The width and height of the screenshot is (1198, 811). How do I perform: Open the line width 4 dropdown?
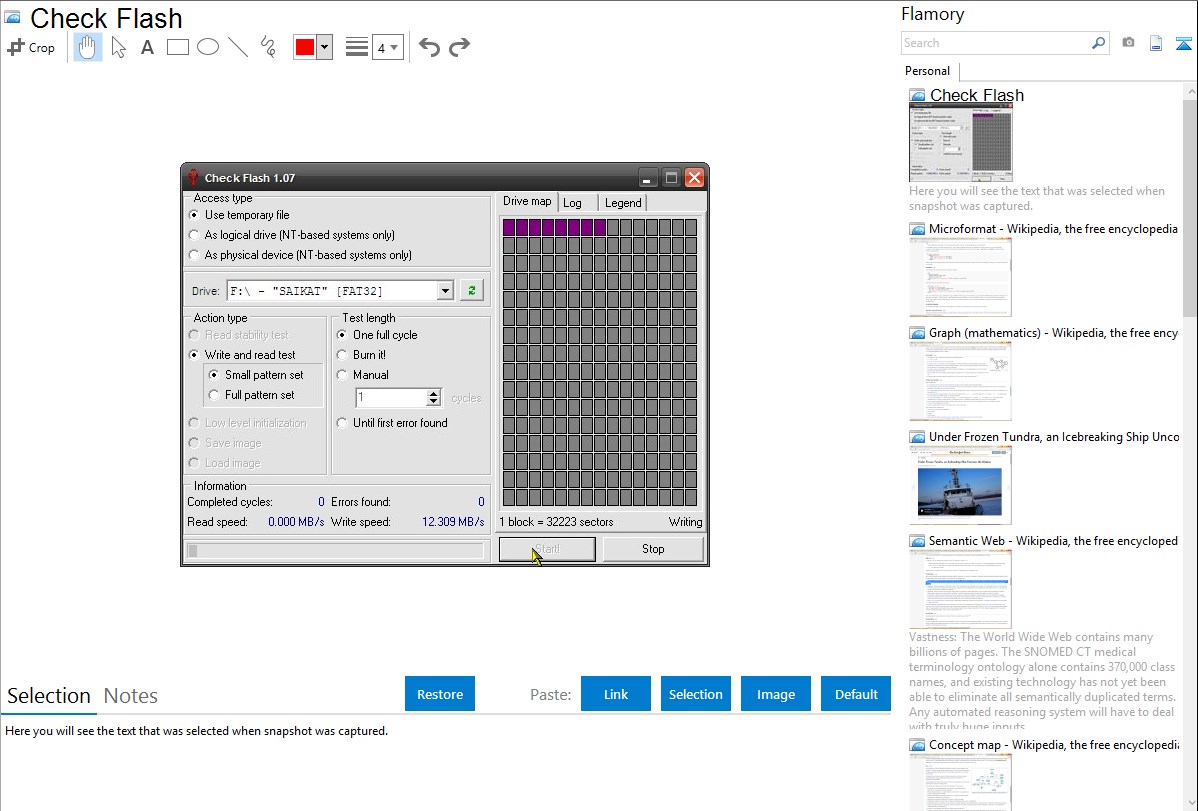[x=387, y=47]
